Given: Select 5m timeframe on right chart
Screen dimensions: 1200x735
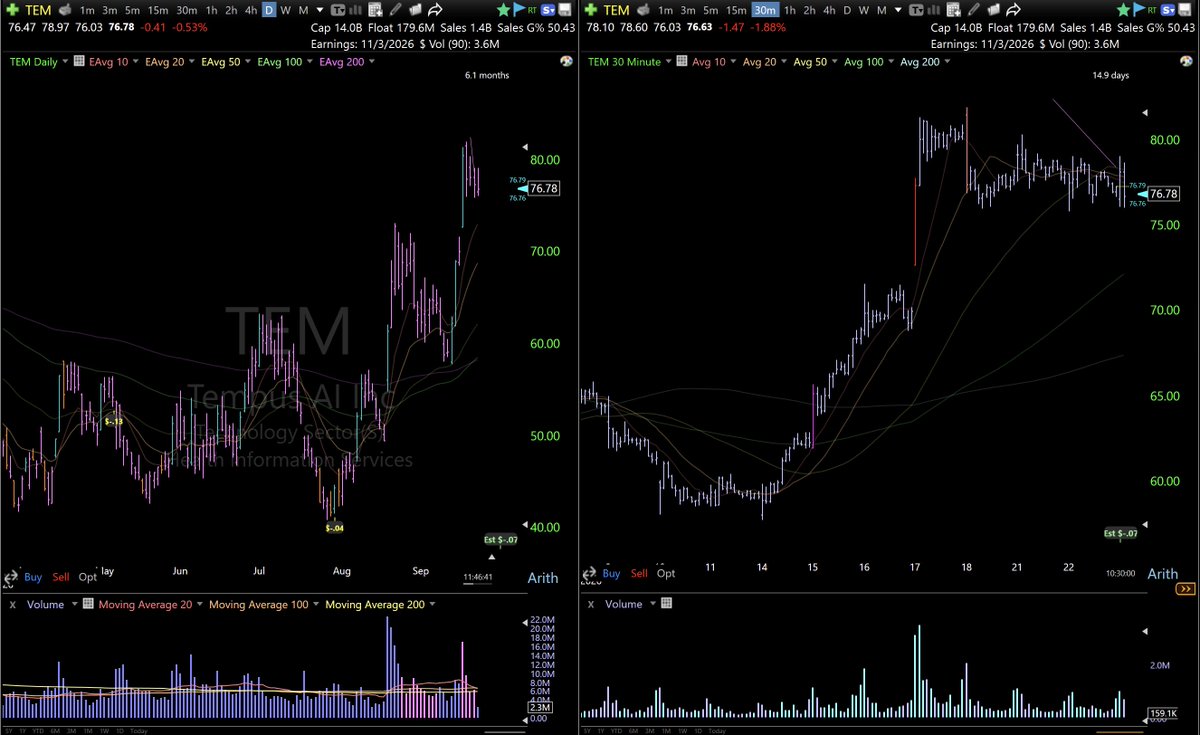Looking at the screenshot, I should [711, 10].
